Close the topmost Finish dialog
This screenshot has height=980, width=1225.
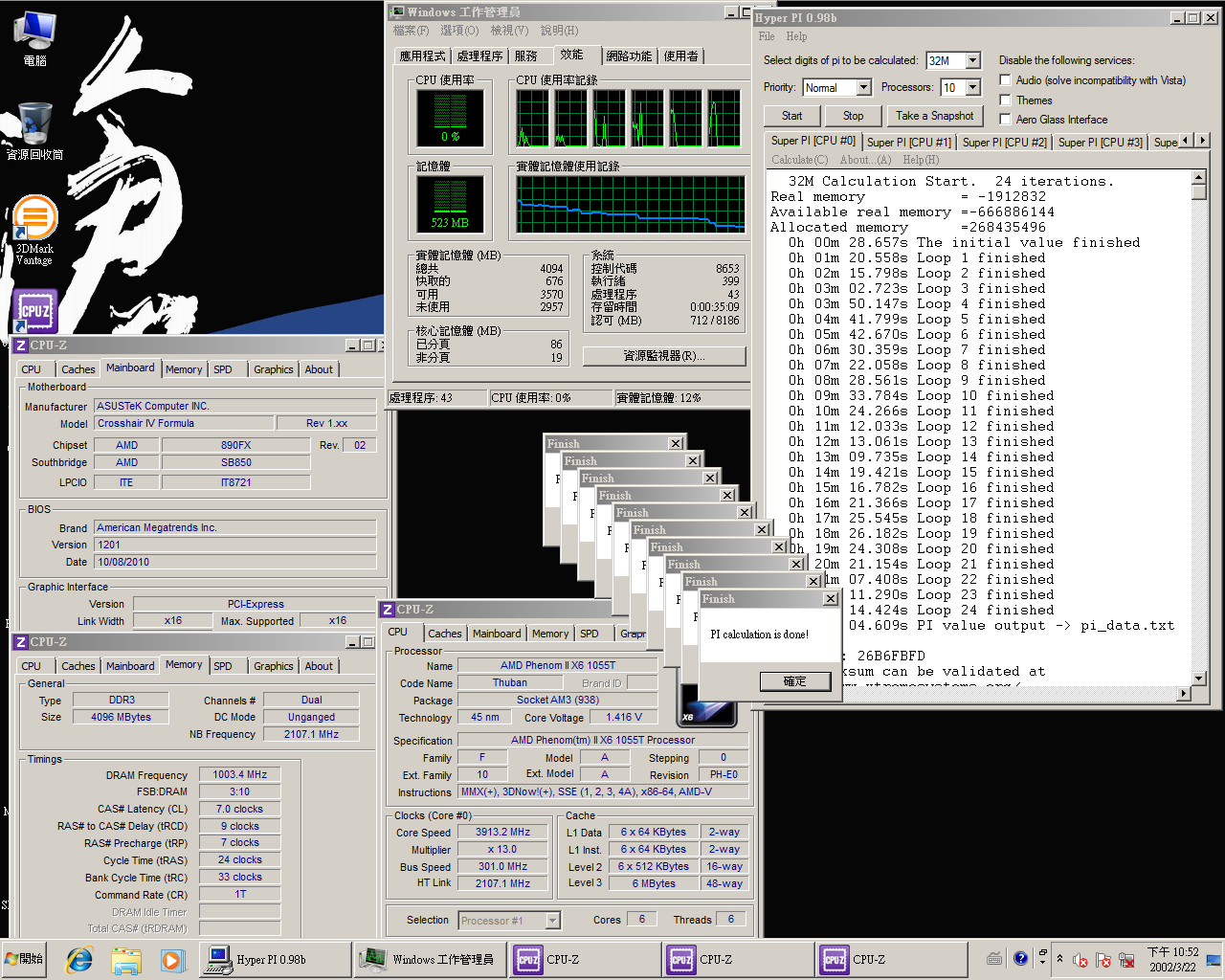pos(830,599)
